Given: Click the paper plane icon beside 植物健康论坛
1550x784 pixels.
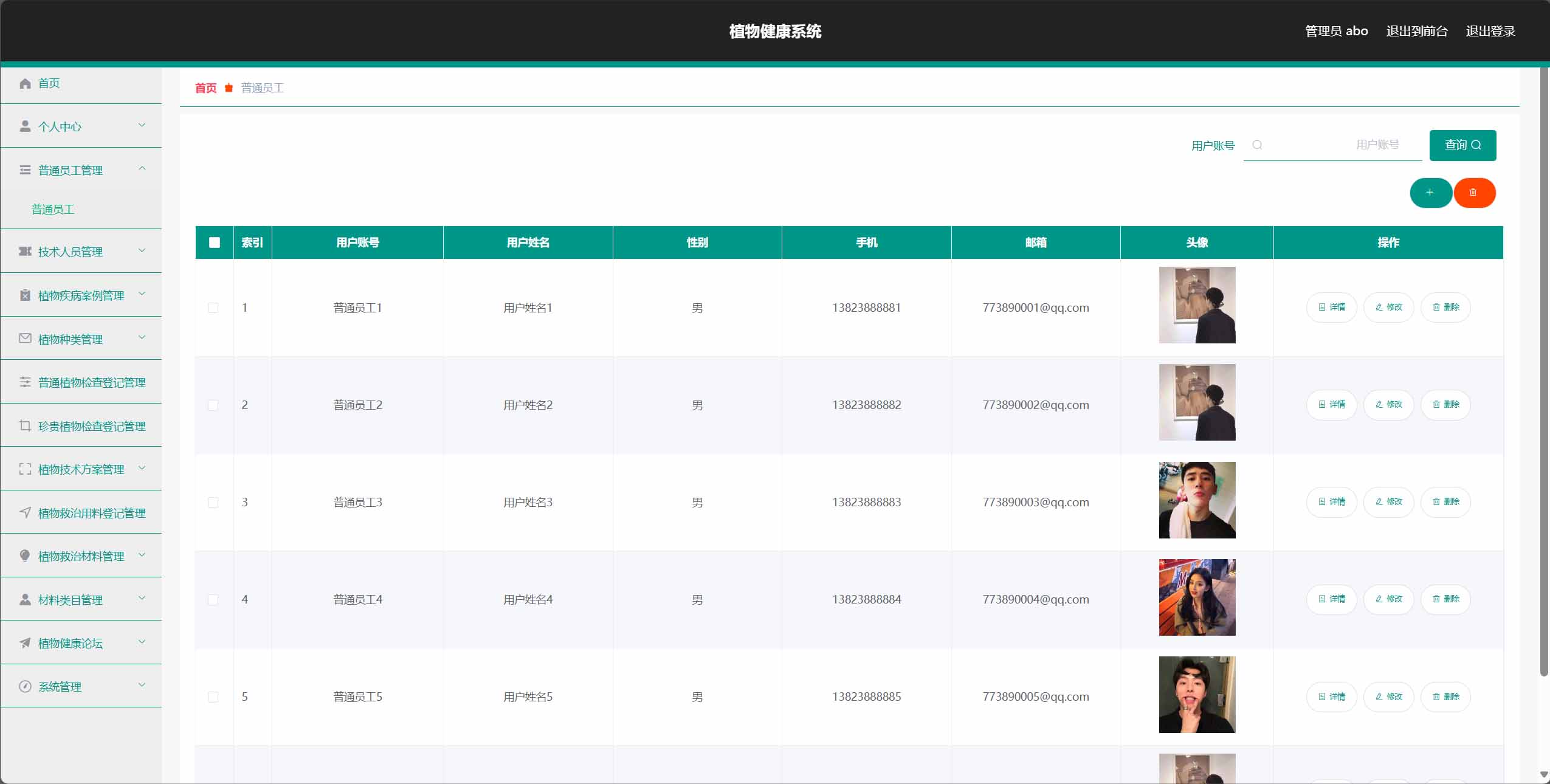Looking at the screenshot, I should tap(25, 642).
